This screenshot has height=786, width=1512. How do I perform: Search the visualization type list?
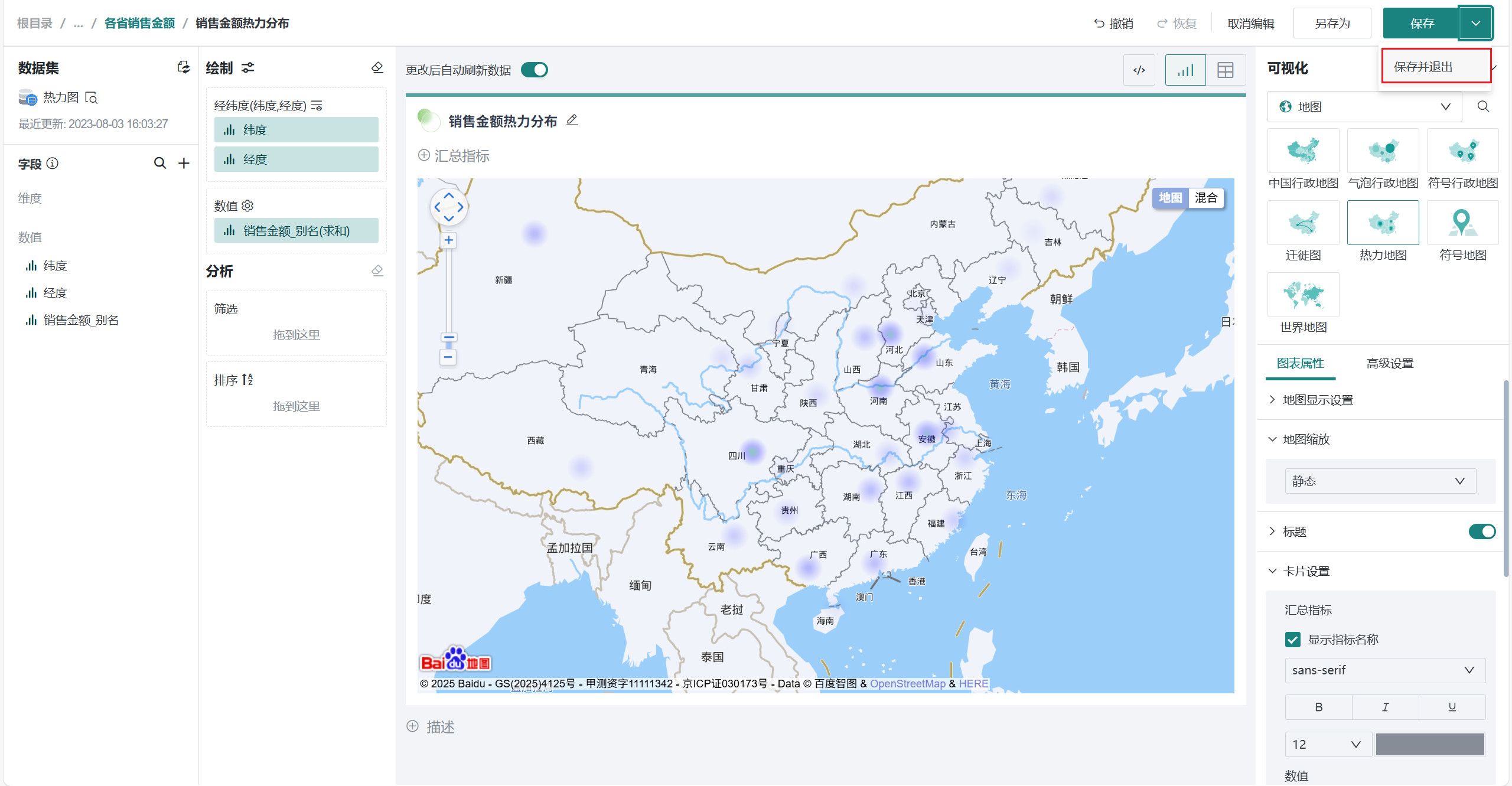coord(1483,107)
